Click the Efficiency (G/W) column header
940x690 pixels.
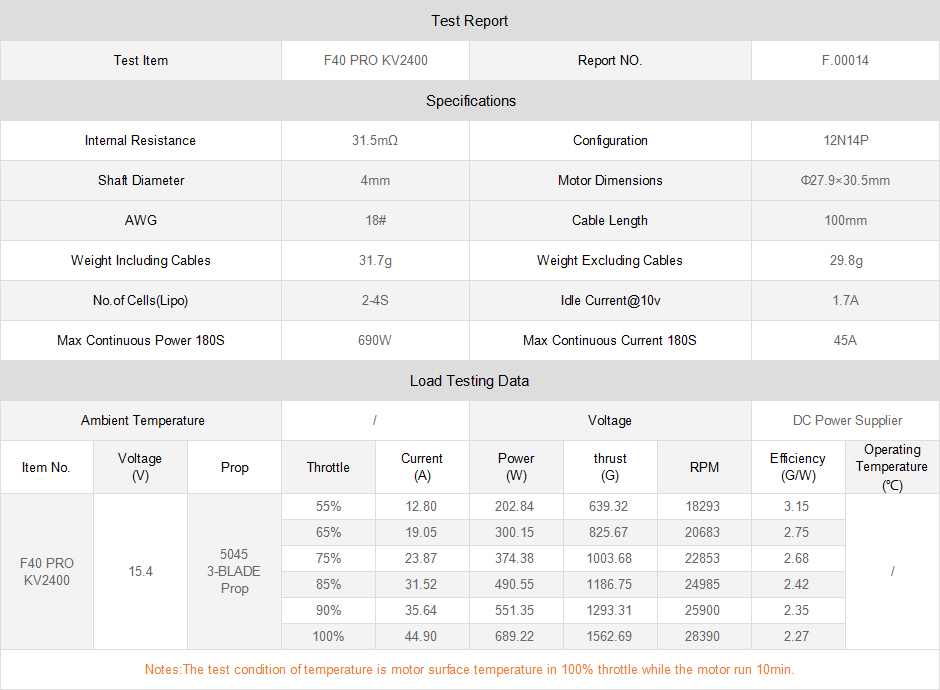tap(797, 468)
